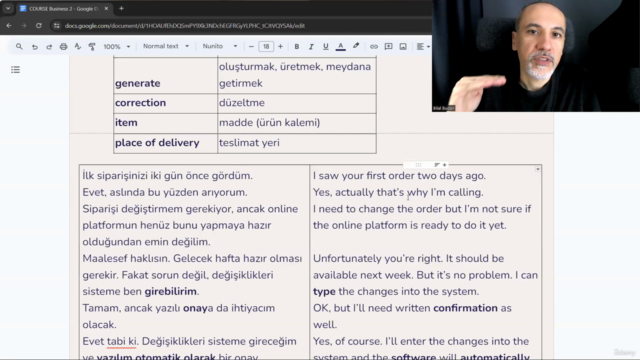Open the table cell options arrow
Viewport: 640px width, 360px height.
click(x=538, y=169)
